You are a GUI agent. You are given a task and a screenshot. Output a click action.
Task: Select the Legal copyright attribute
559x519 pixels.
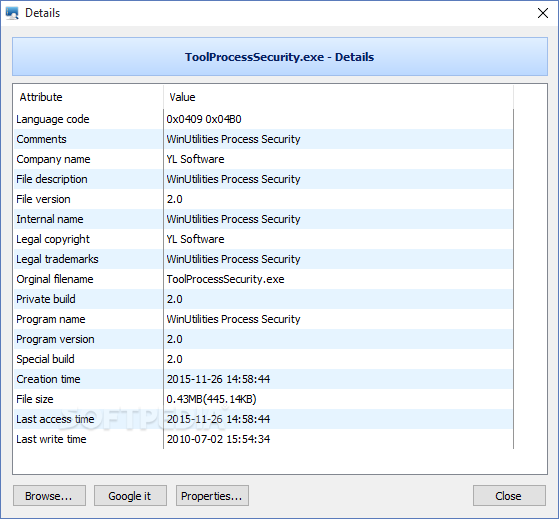53,239
